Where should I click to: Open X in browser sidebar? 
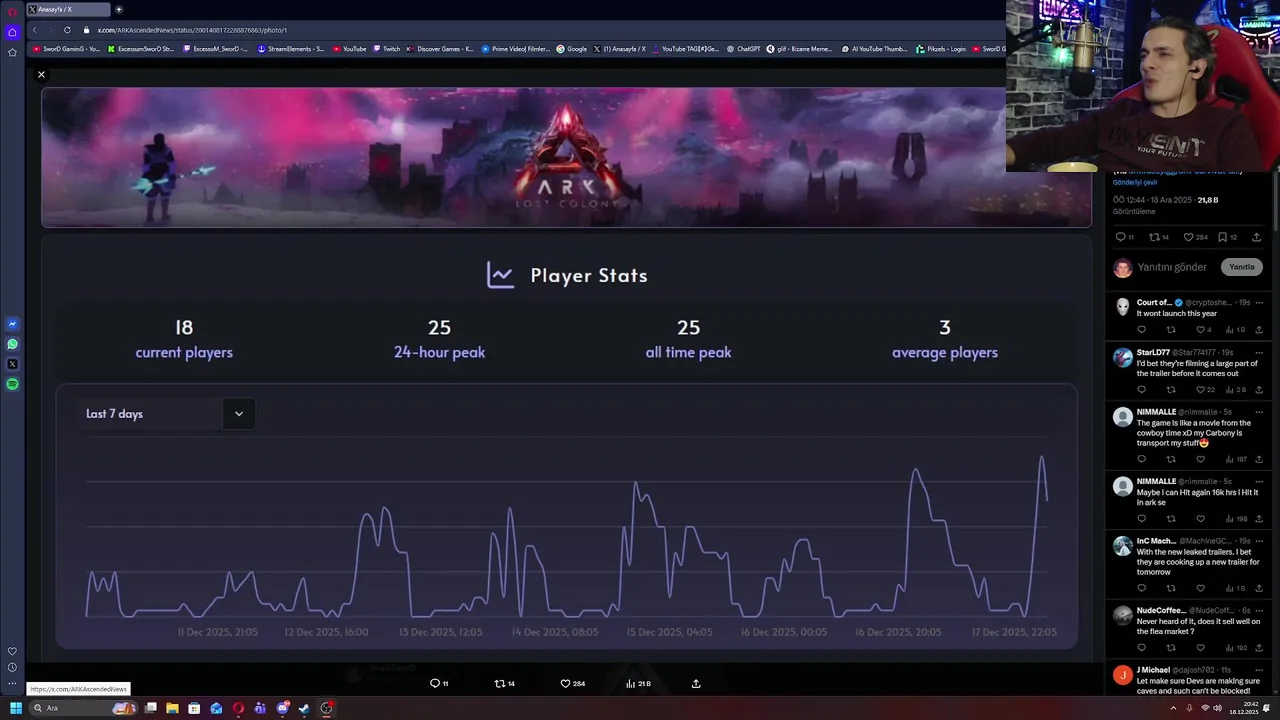(12, 364)
